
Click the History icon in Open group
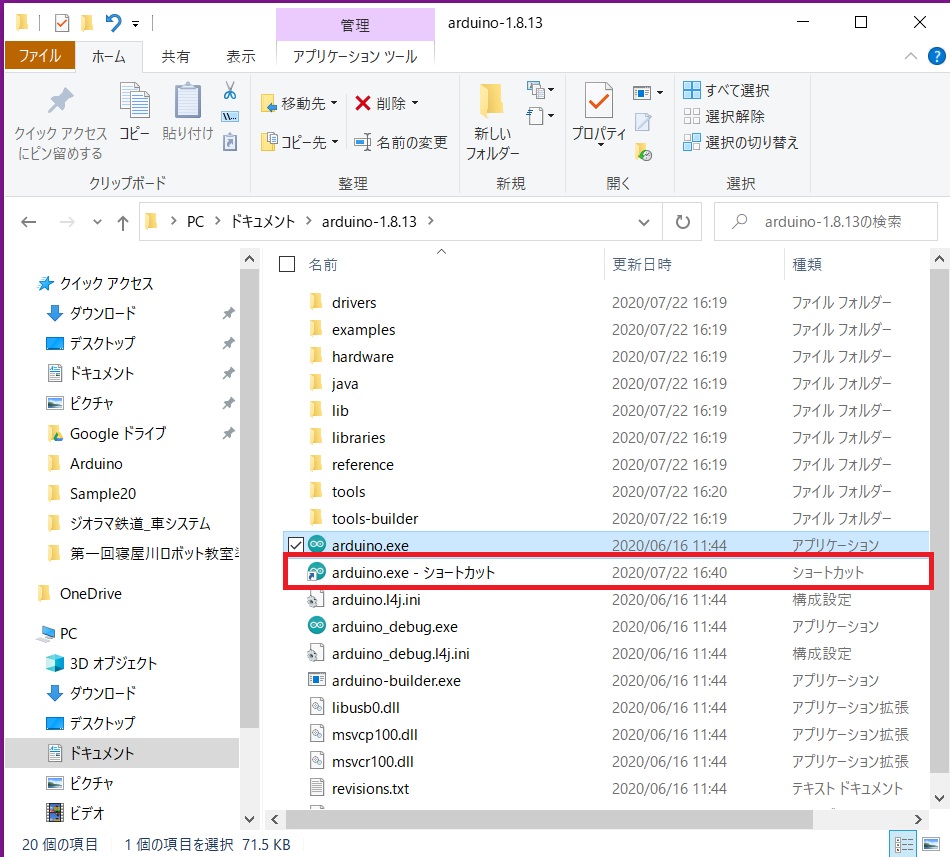(643, 151)
